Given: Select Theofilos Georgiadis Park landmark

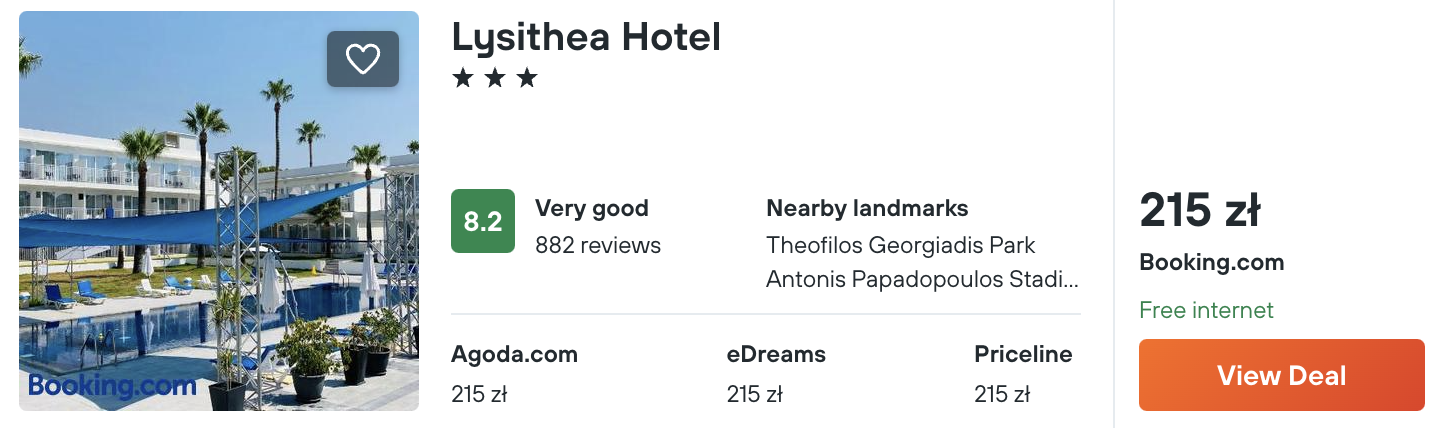Looking at the screenshot, I should click(900, 244).
